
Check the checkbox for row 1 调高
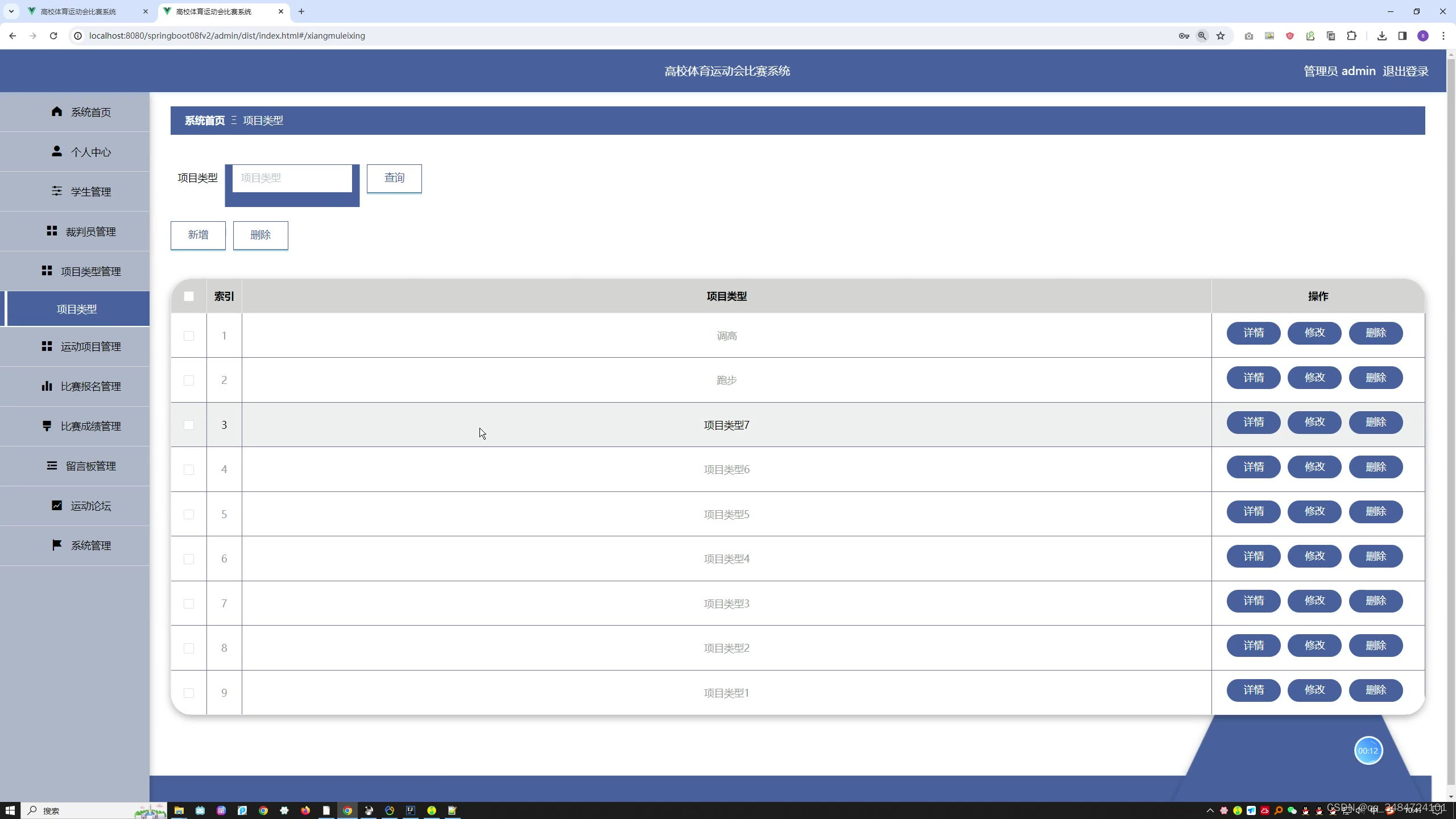tap(189, 336)
